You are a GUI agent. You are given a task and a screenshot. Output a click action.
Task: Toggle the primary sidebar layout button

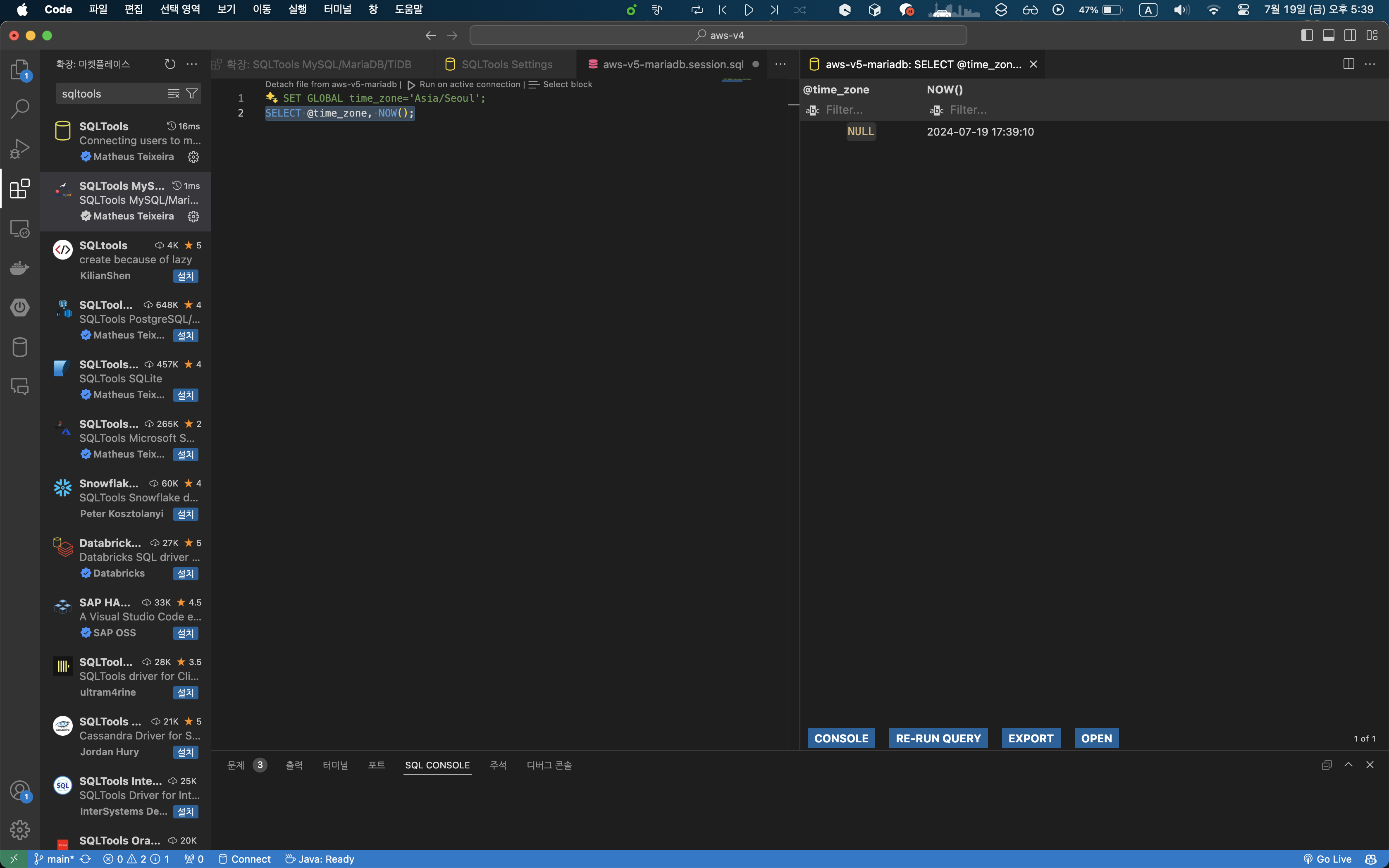(x=1306, y=36)
